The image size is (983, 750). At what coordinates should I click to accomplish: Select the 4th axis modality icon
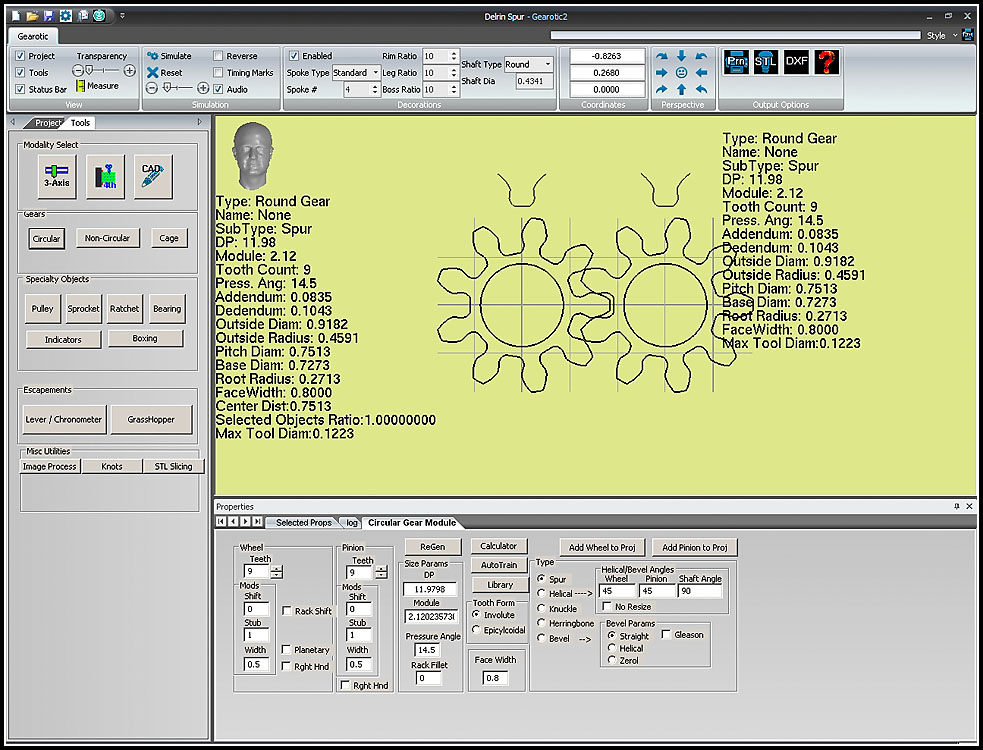(105, 176)
